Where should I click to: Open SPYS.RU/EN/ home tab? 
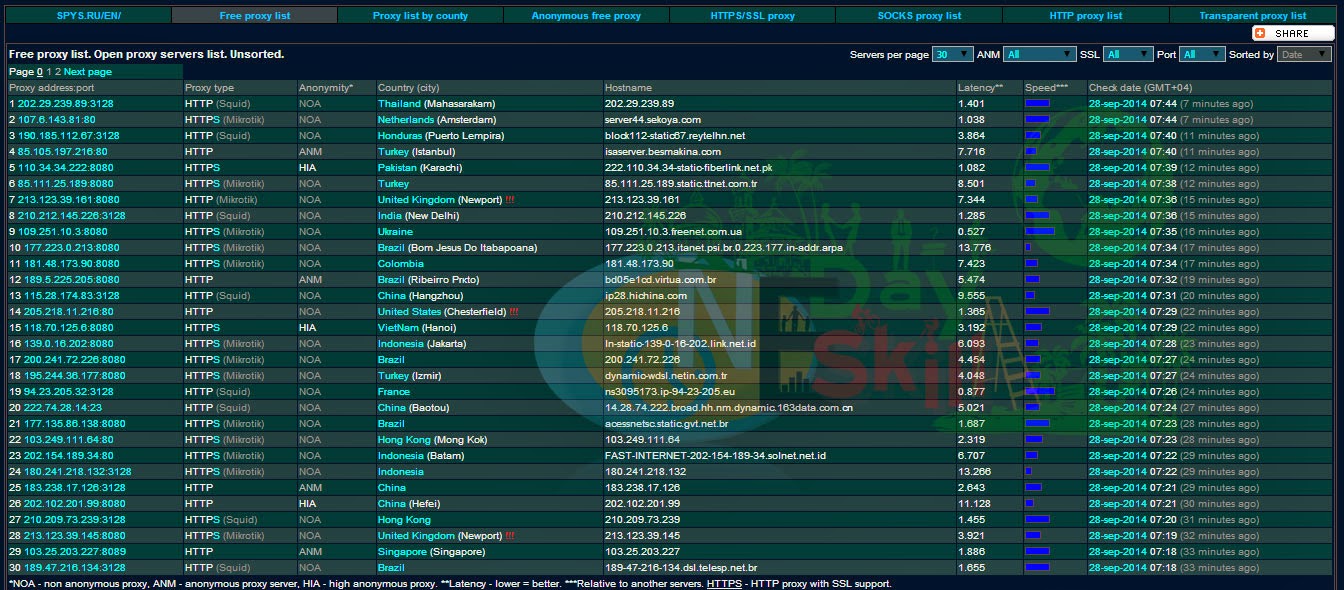tap(88, 15)
